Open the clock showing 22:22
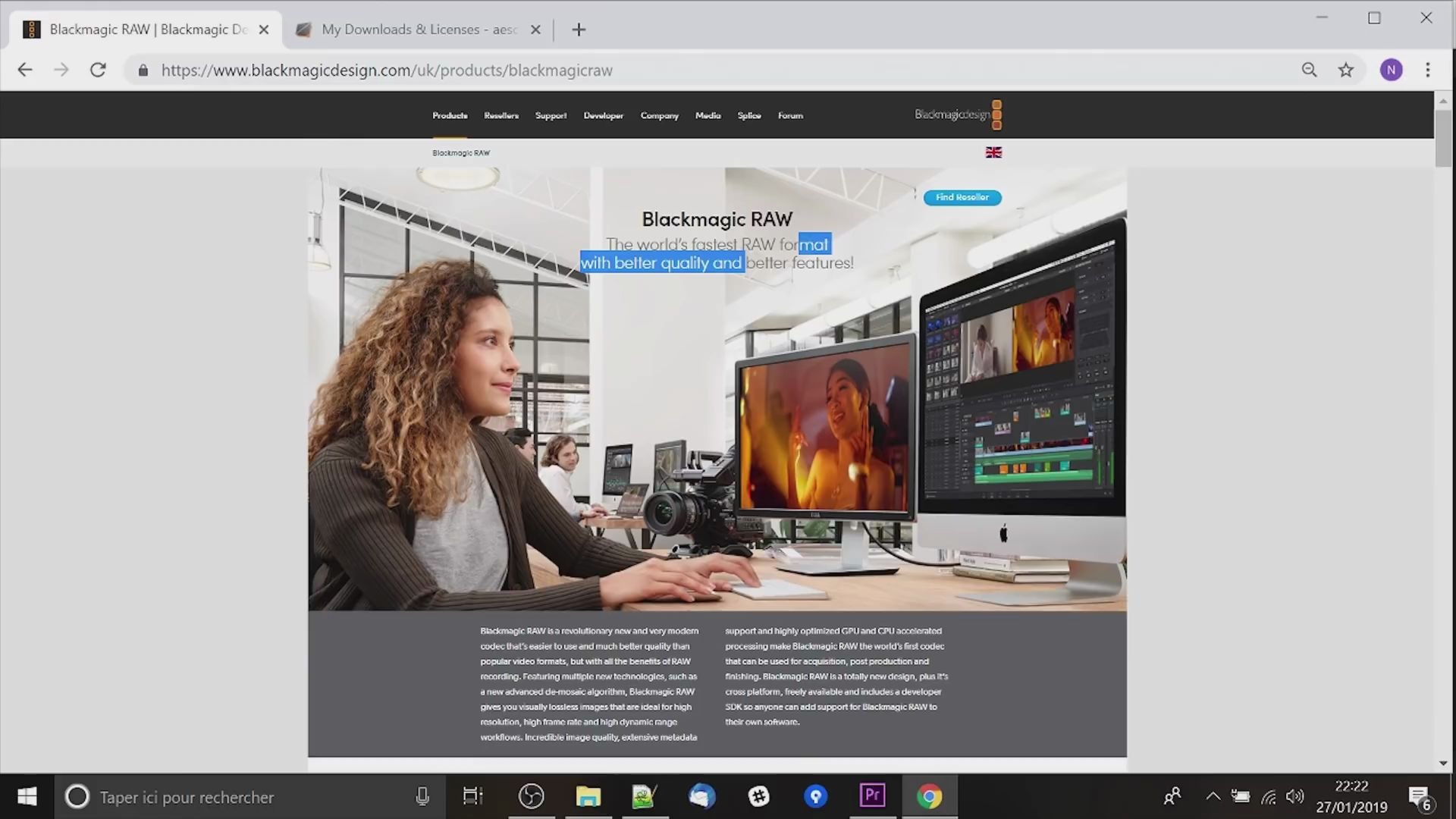1456x819 pixels. pos(1351,797)
